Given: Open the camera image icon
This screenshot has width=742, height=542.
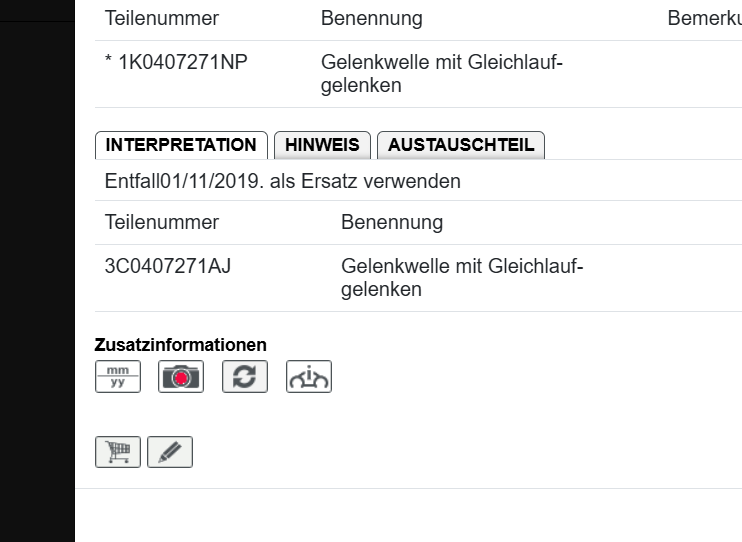Looking at the screenshot, I should point(181,377).
